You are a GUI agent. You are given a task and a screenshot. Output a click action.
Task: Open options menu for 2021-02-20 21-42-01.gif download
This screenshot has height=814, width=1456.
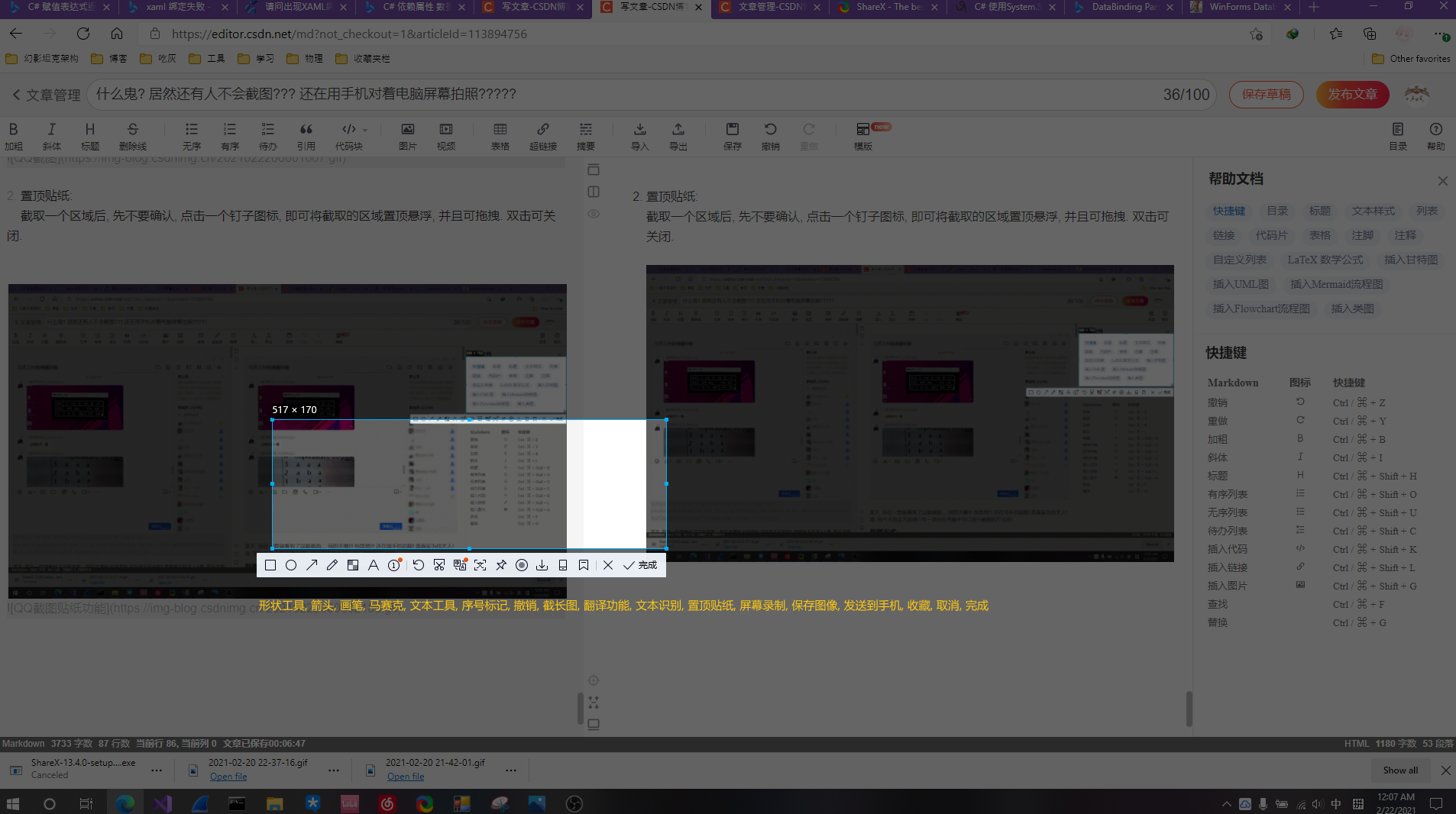coord(511,770)
